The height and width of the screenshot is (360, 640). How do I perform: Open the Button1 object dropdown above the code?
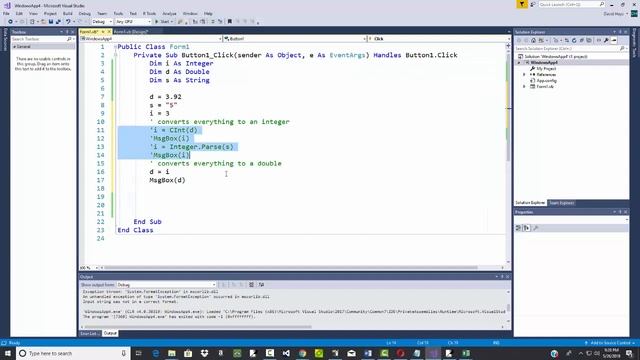(294, 39)
